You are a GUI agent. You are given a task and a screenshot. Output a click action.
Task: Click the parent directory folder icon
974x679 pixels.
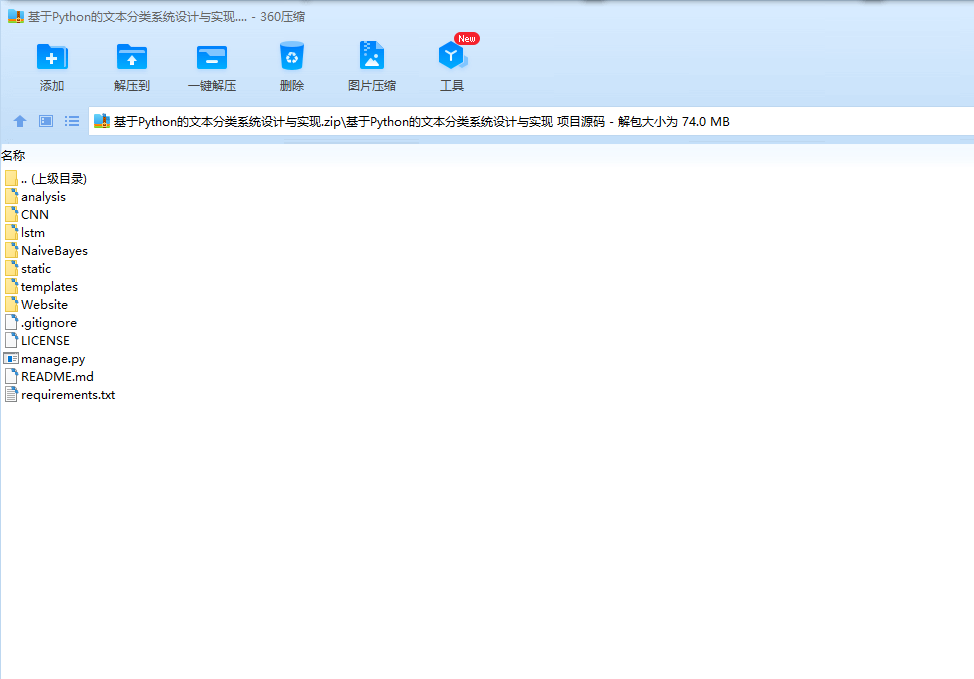point(11,178)
